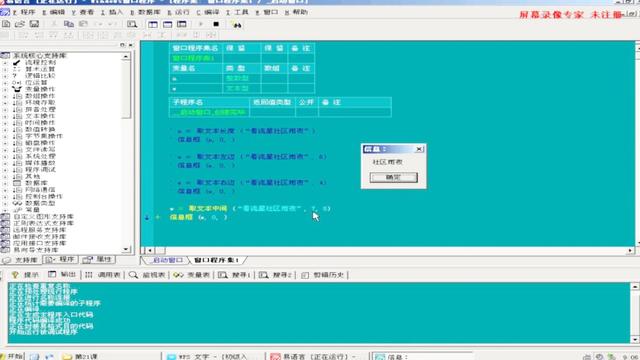The height and width of the screenshot is (360, 640).
Task: Expand the 文本操作 tree node
Action: pyautogui.click(x=5, y=116)
